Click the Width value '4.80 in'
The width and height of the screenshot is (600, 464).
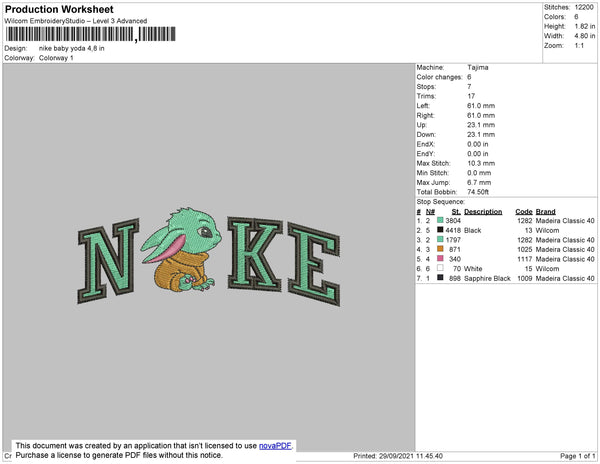tap(585, 36)
